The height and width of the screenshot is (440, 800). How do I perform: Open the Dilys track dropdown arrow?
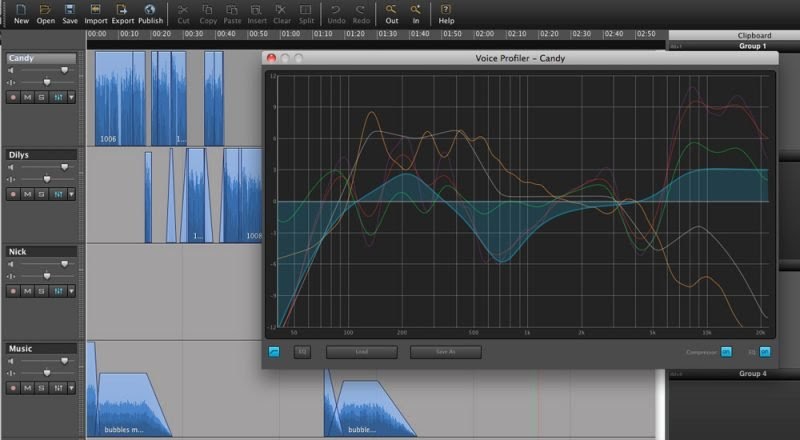[x=71, y=194]
